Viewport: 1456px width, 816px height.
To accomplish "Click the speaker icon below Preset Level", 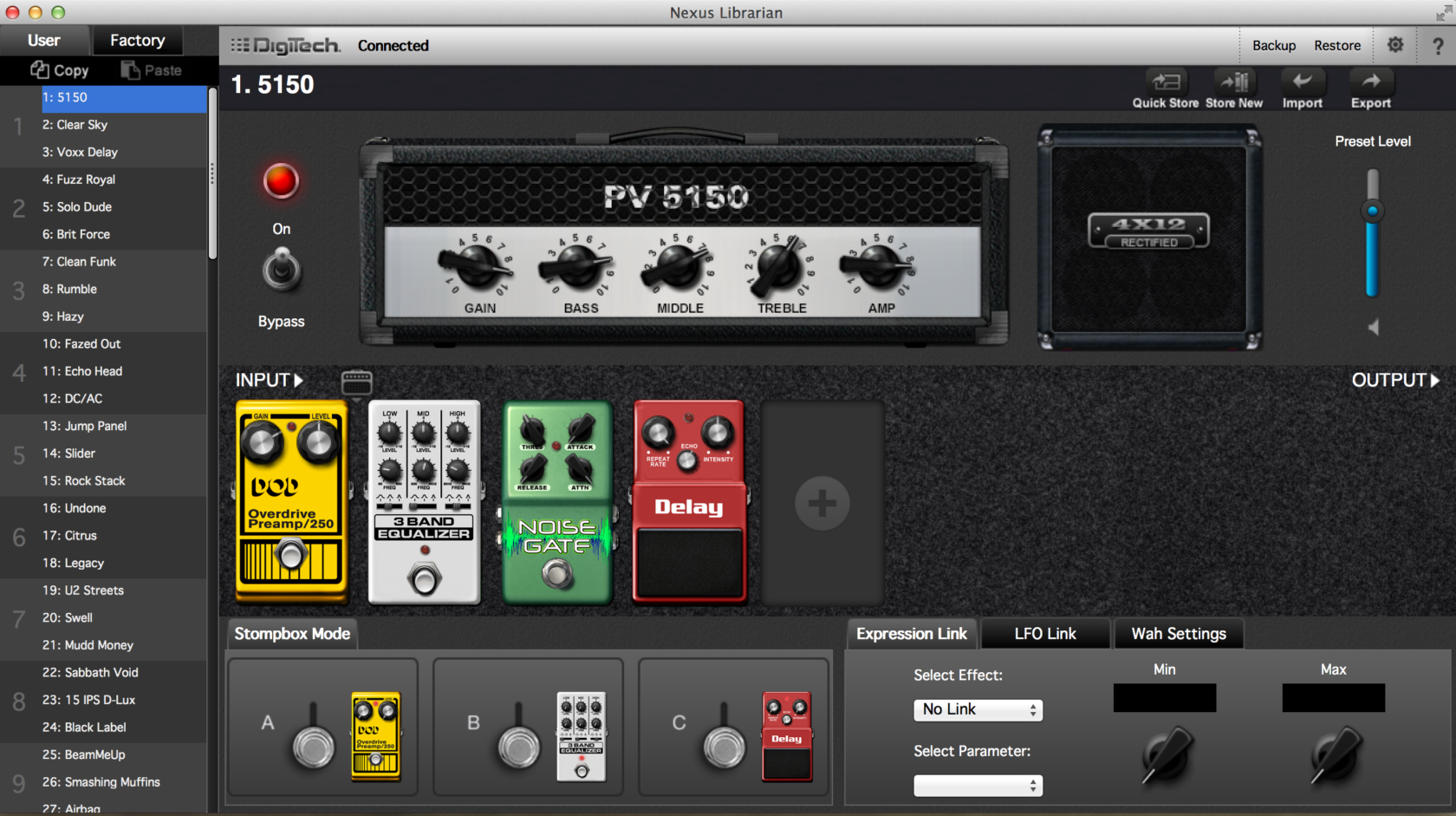I will [x=1373, y=327].
